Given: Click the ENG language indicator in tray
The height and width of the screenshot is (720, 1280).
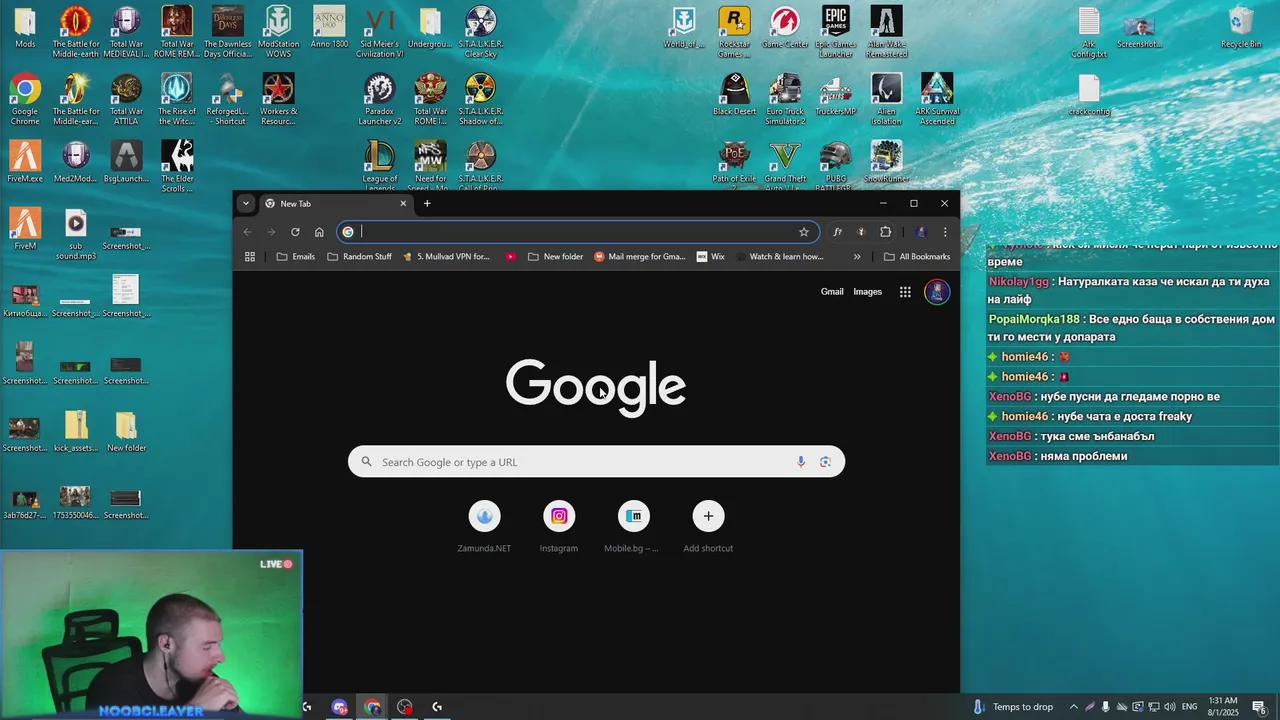Looking at the screenshot, I should point(1189,707).
